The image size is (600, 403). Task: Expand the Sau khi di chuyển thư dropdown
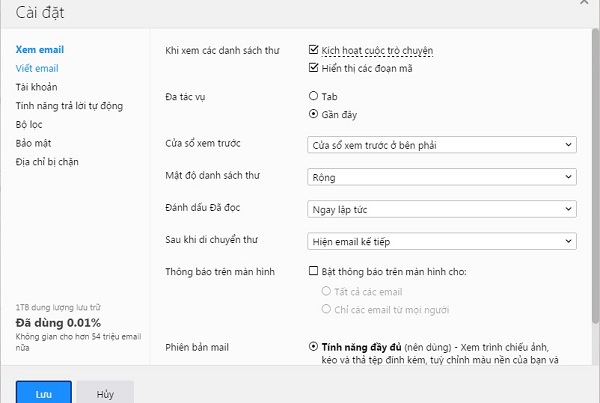click(x=441, y=241)
